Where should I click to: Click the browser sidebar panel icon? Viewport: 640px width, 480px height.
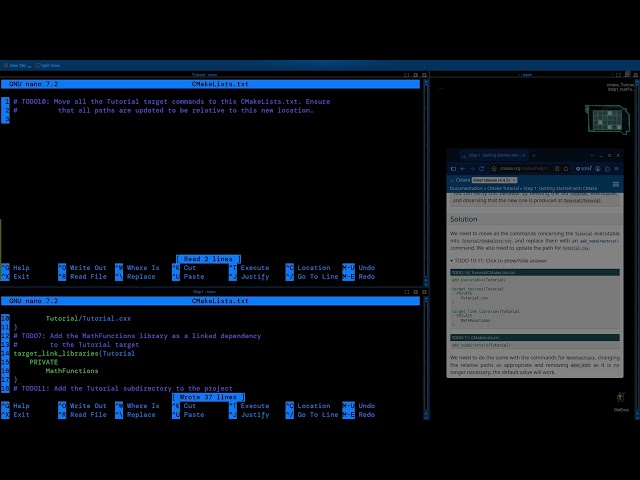tap(453, 169)
